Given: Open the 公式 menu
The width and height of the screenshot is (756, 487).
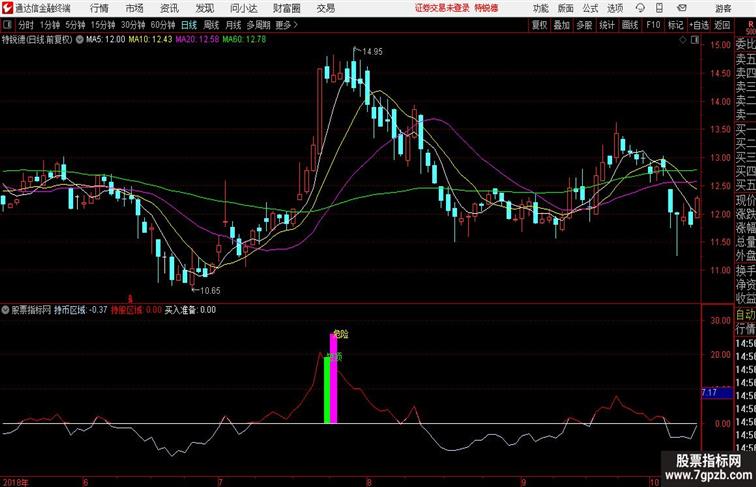Looking at the screenshot, I should click(590, 8).
